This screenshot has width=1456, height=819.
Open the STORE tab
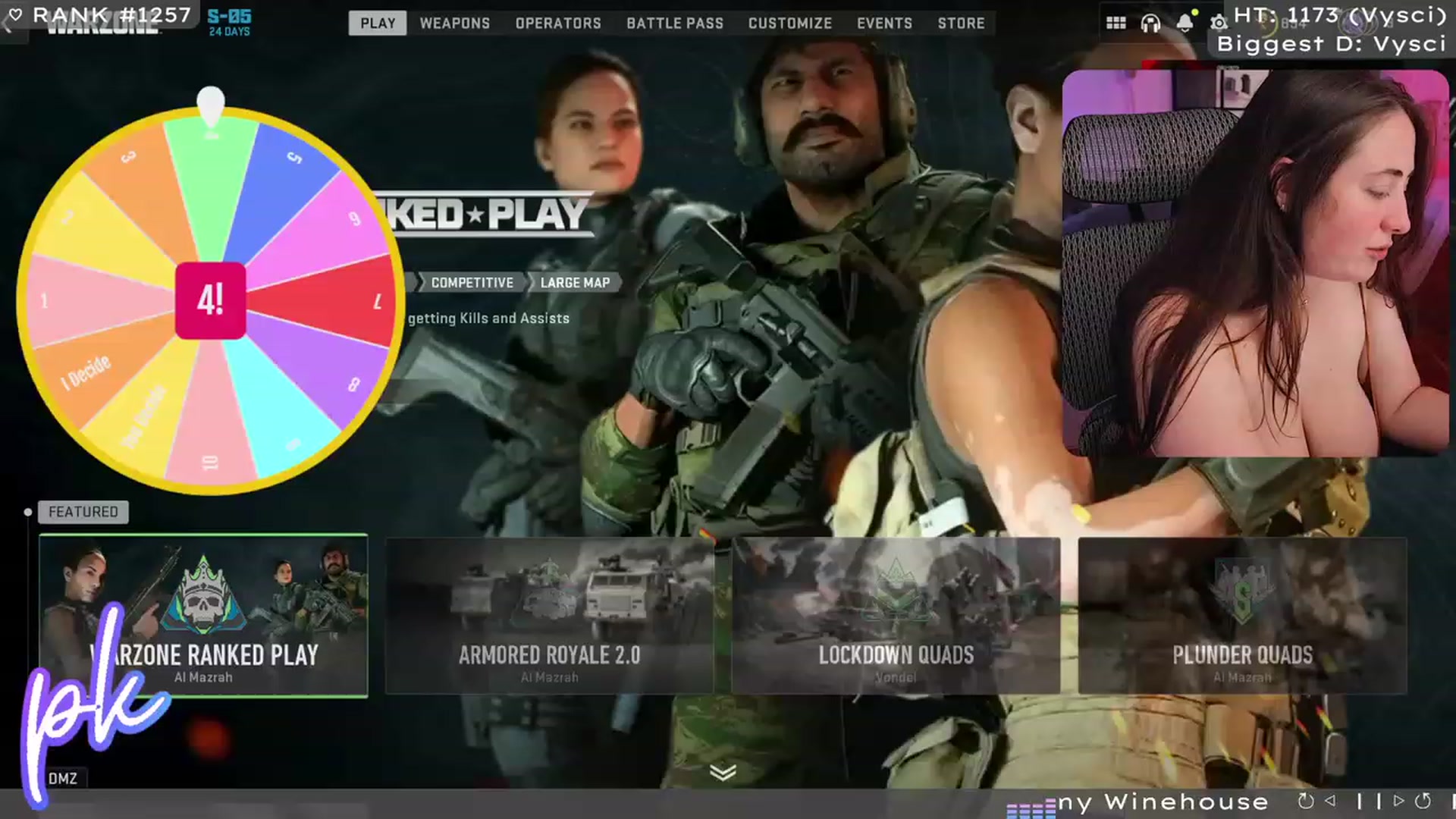[961, 23]
